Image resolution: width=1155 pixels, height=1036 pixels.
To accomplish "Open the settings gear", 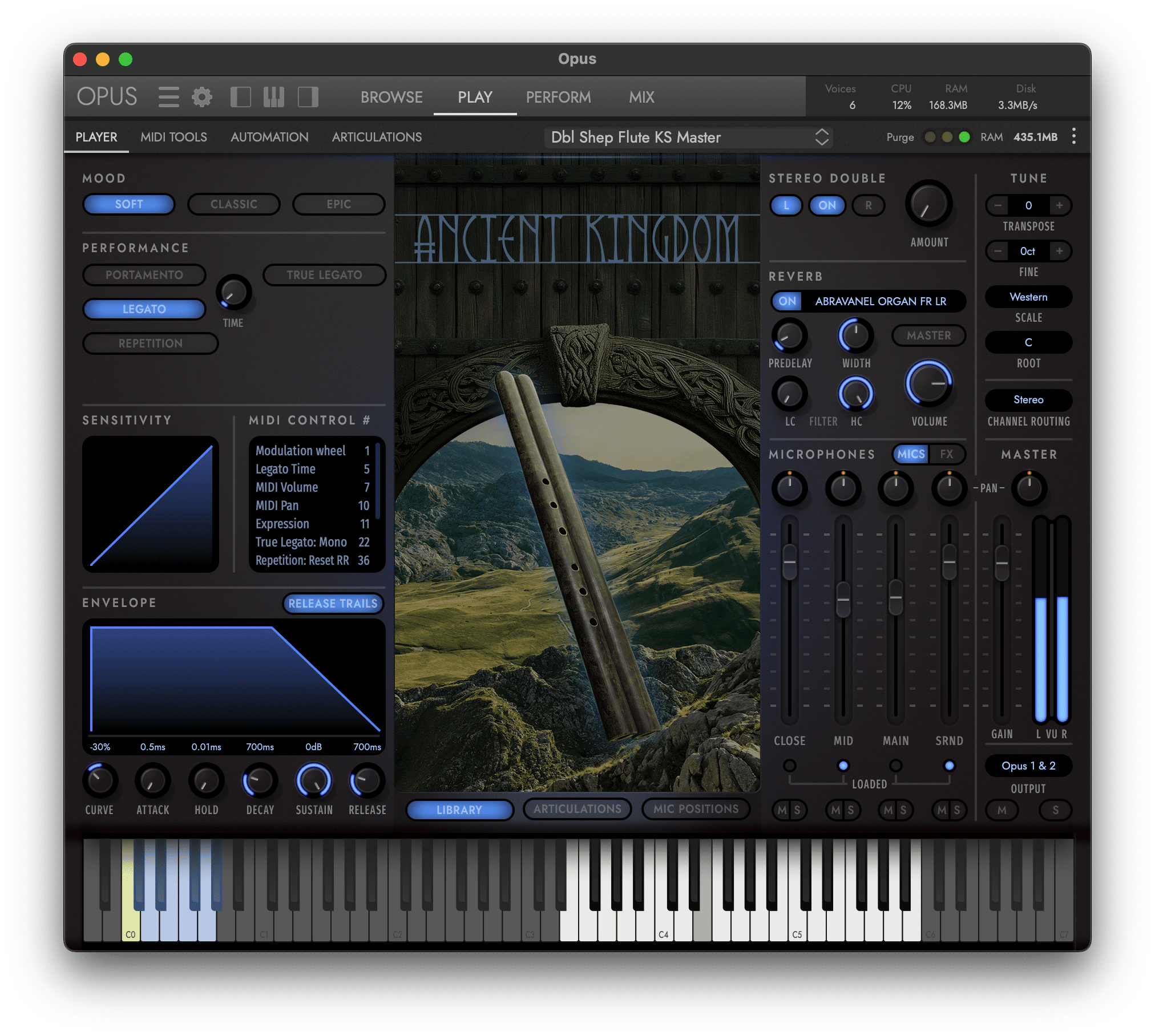I will point(201,97).
